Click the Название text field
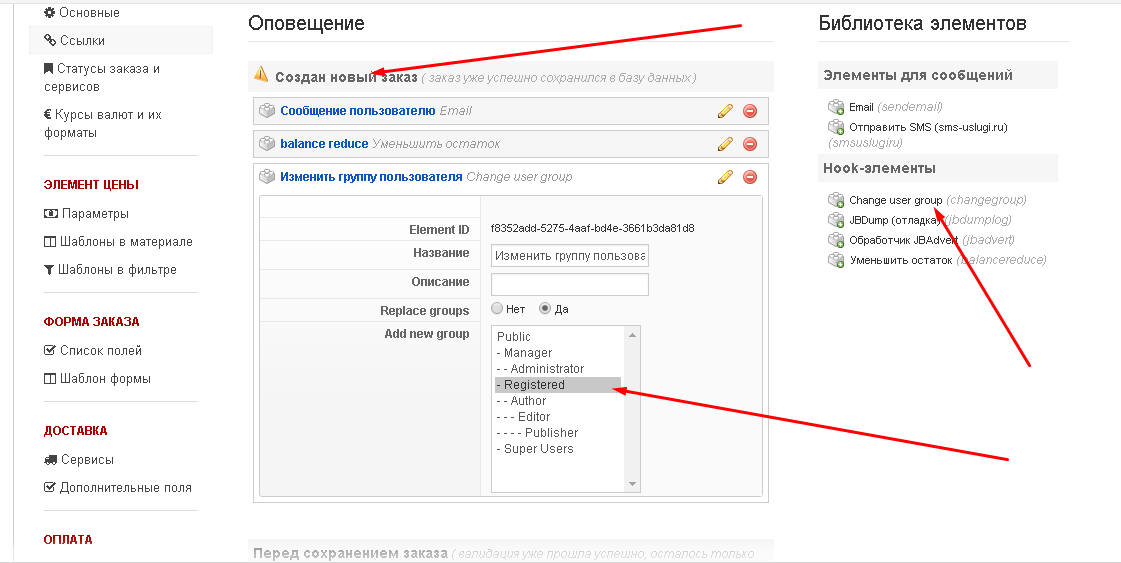The width and height of the screenshot is (1121, 563). tap(569, 255)
